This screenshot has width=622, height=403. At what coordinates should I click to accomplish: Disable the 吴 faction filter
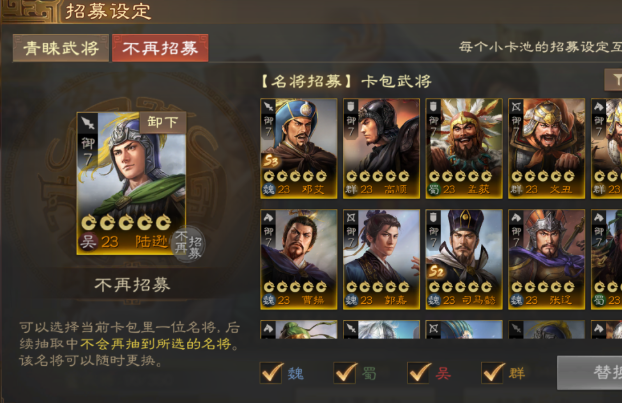[x=419, y=373]
